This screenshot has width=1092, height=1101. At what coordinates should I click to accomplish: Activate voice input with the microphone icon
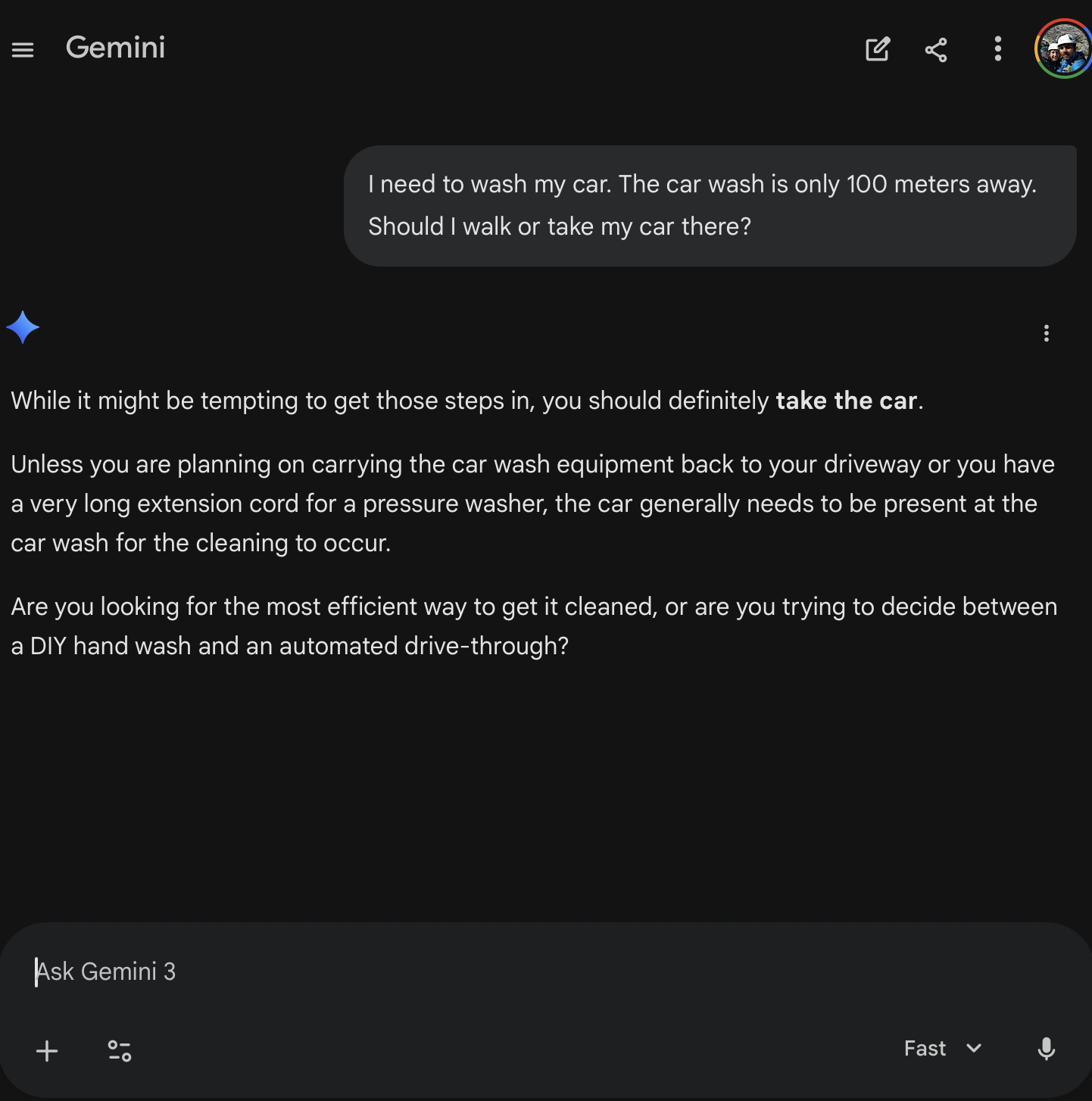1046,1050
